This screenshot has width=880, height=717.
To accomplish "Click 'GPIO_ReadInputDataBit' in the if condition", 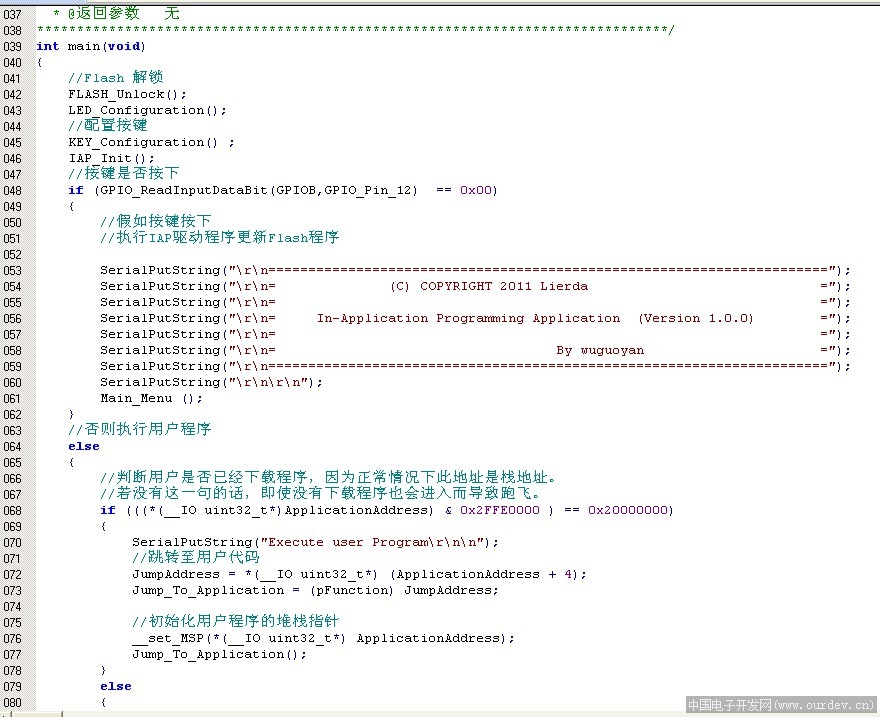I will [x=183, y=190].
